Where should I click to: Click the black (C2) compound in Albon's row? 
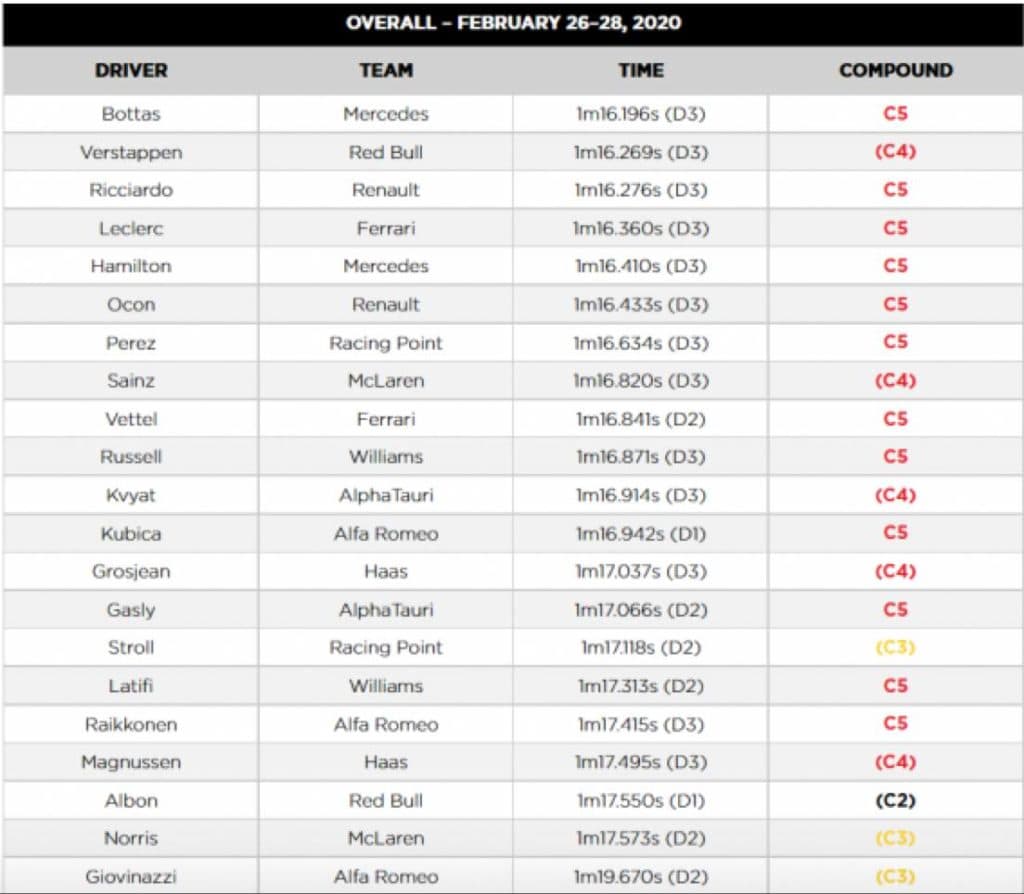895,800
